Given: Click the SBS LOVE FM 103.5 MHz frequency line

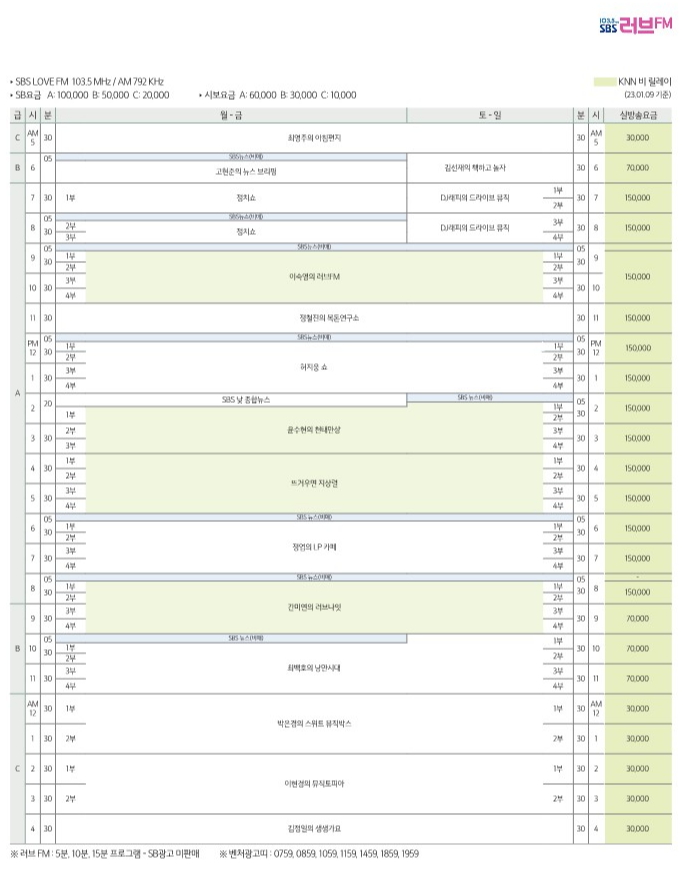Looking at the screenshot, I should tap(87, 81).
